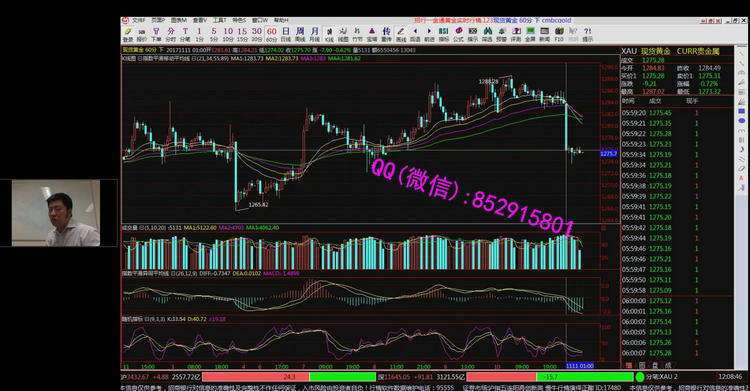Open the F10 info icon
750x391 pixels.
(x=559, y=34)
